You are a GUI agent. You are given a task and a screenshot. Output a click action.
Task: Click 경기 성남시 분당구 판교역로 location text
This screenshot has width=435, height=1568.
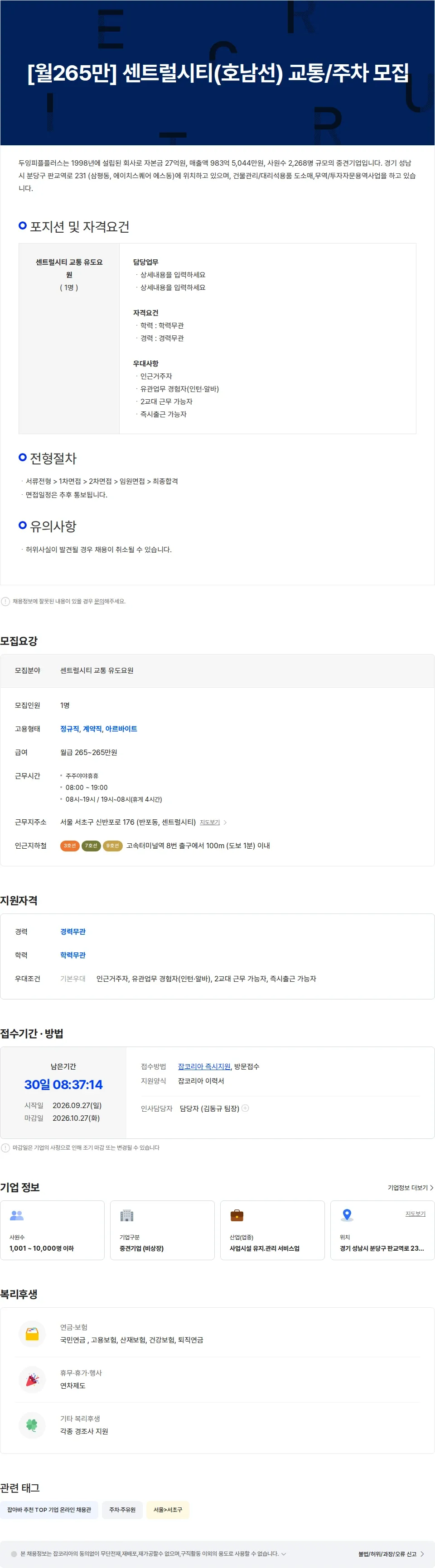pos(382,1248)
